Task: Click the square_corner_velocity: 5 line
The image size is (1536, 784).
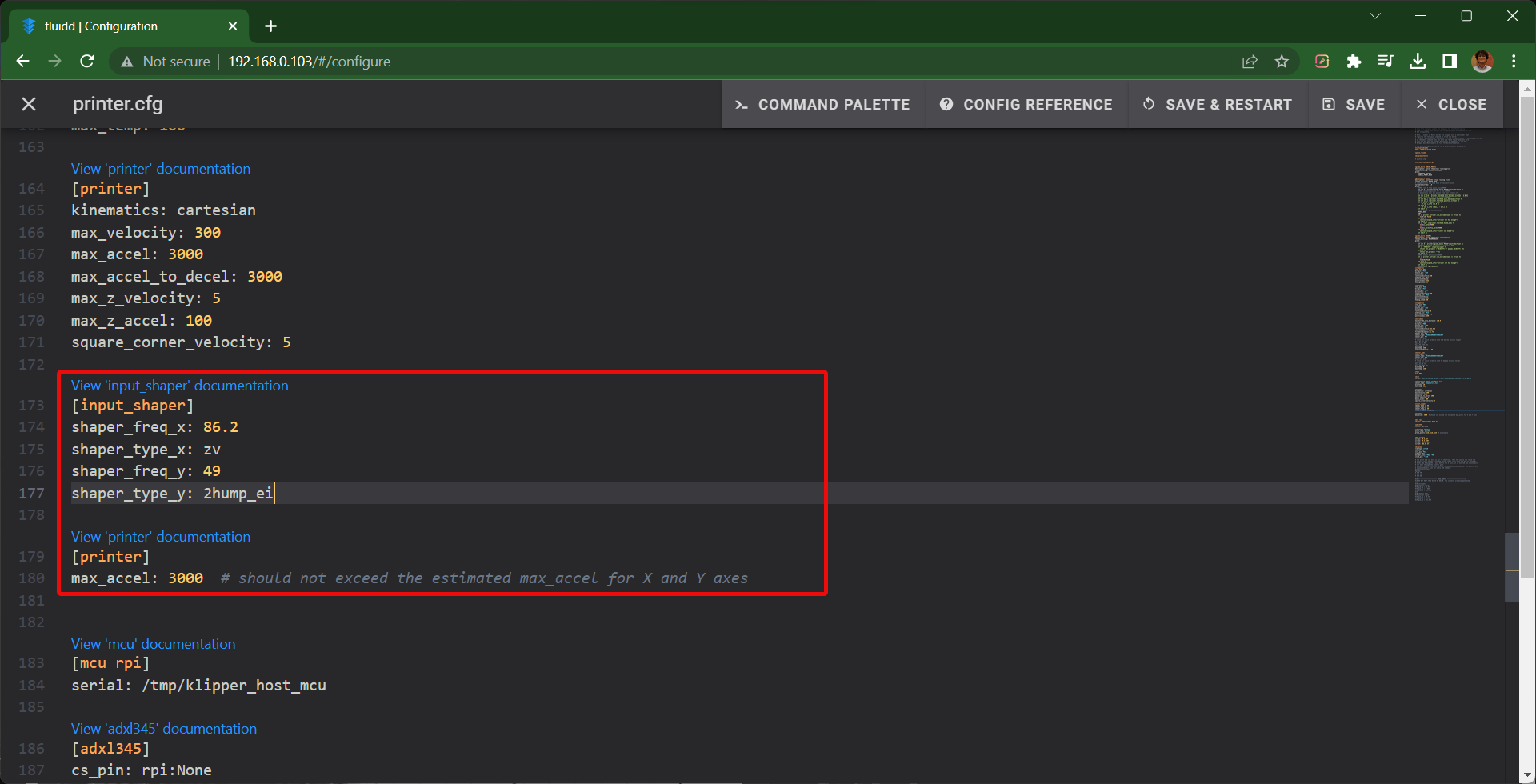Action: tap(181, 342)
